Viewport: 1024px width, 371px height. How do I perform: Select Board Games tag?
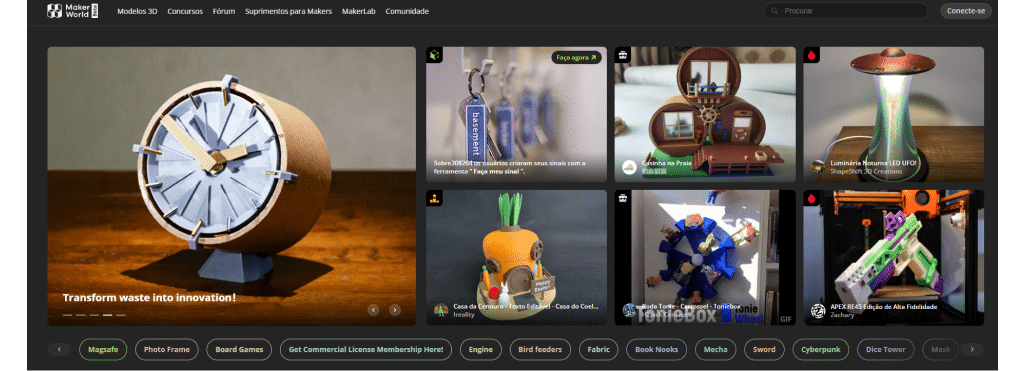click(239, 349)
